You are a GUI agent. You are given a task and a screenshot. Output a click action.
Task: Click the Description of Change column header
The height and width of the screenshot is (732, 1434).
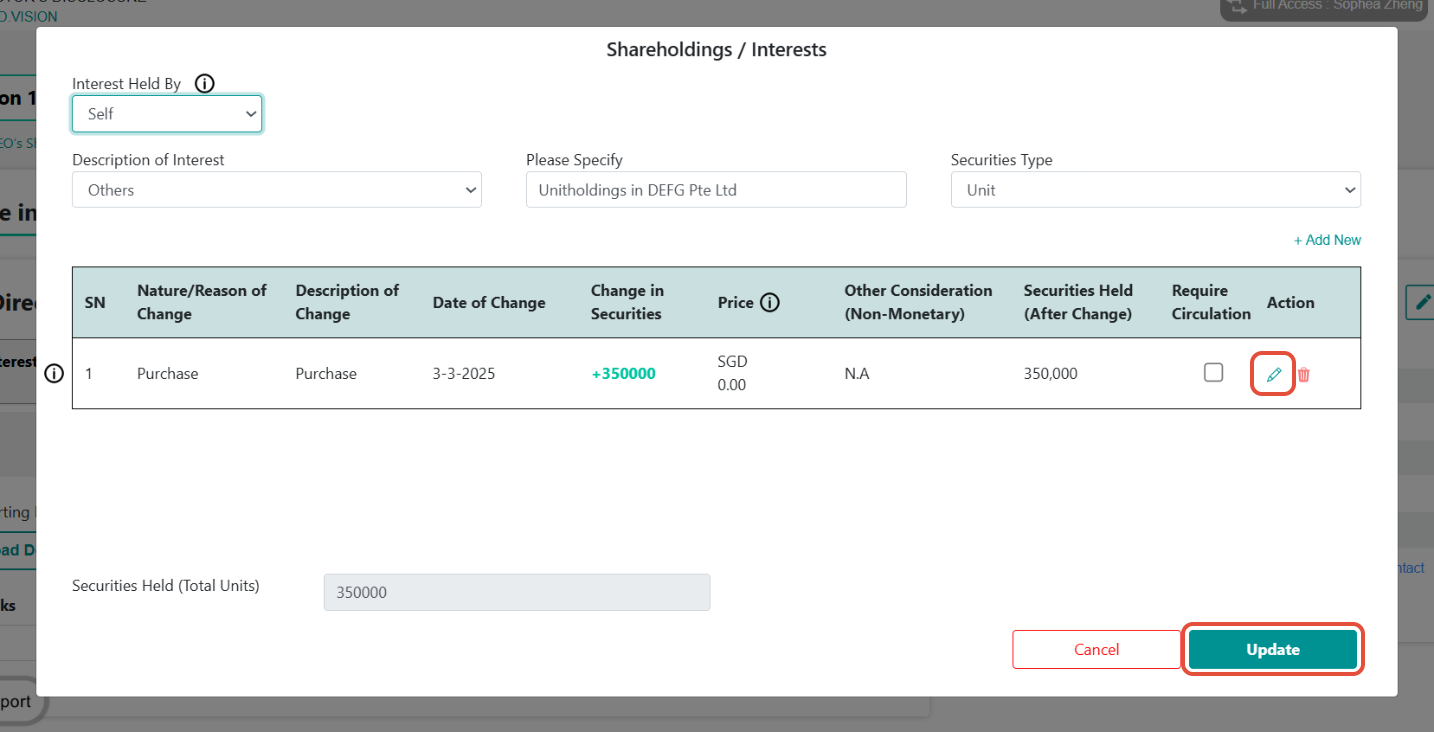point(347,302)
